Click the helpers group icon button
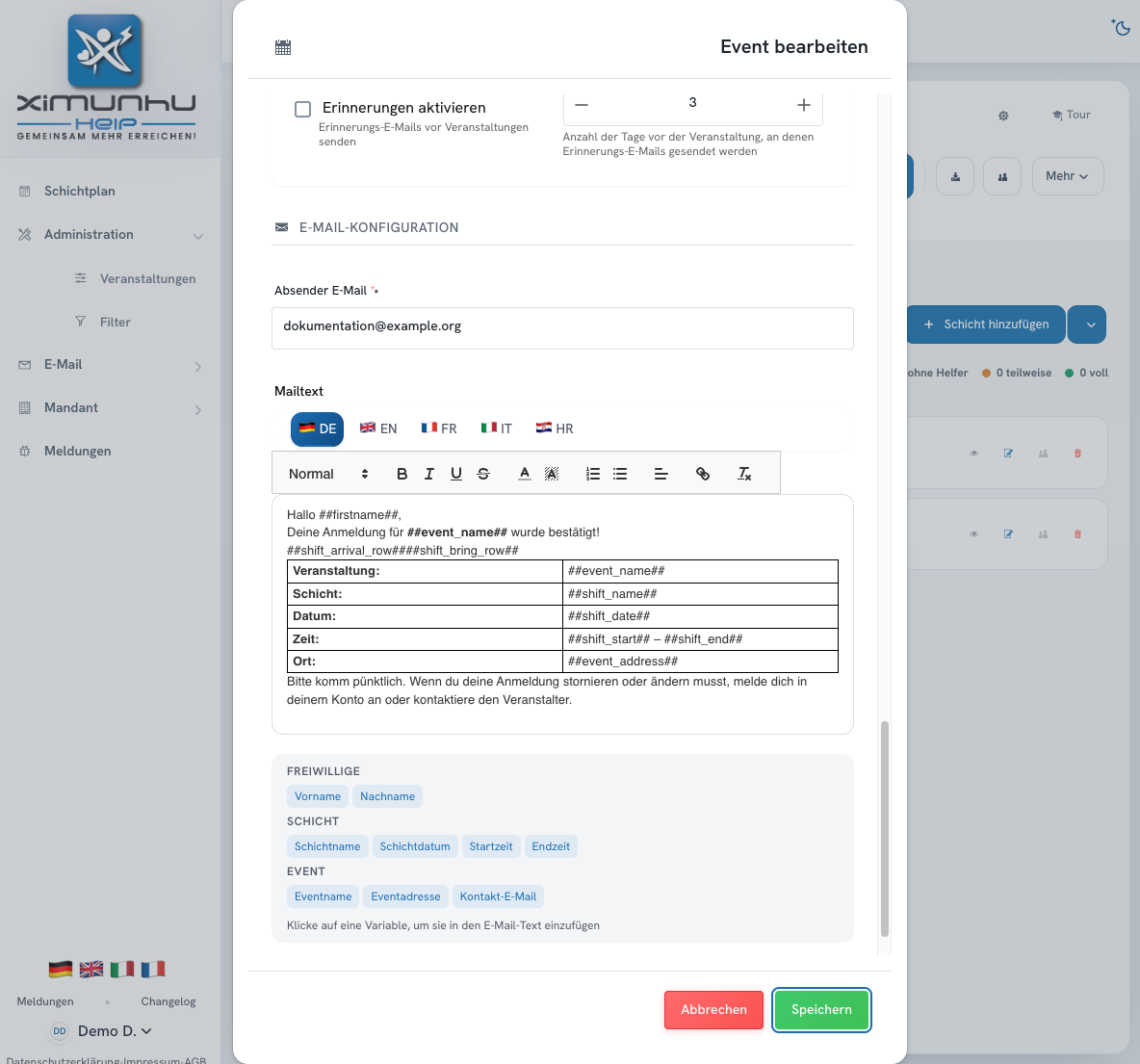 point(1002,177)
